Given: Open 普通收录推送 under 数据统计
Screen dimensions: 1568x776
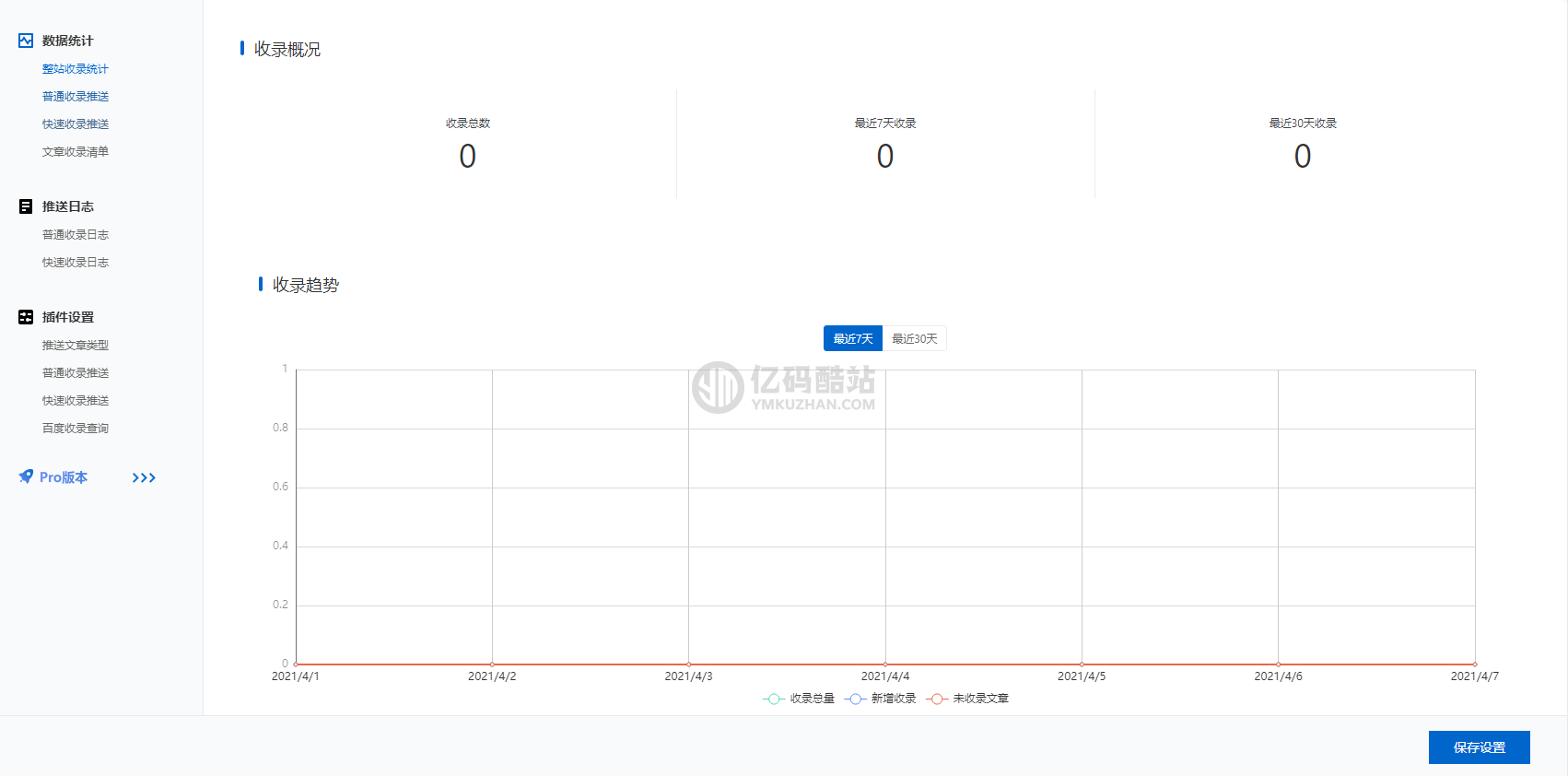Looking at the screenshot, I should point(76,97).
